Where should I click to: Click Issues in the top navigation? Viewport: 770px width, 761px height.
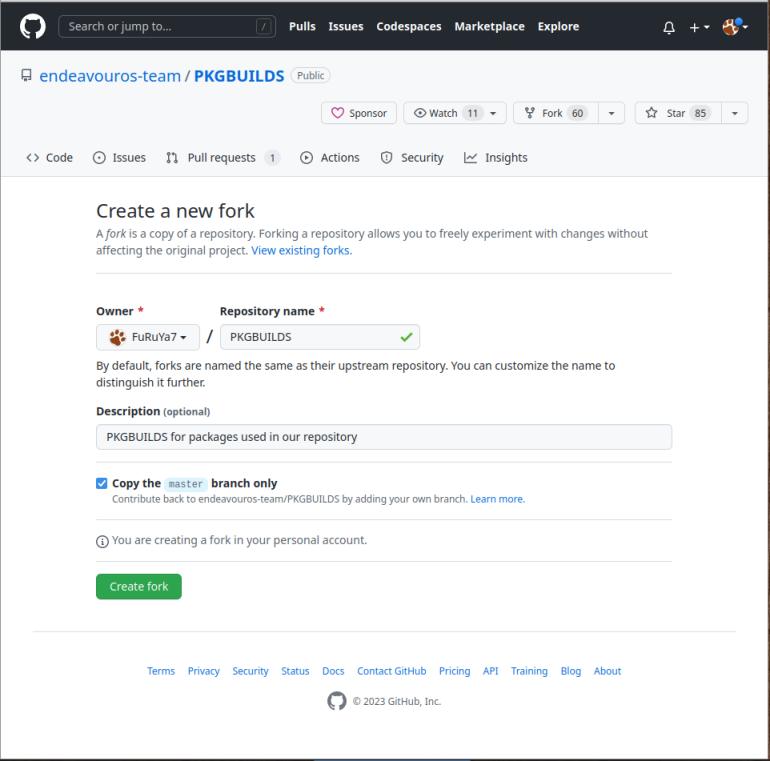coord(346,27)
